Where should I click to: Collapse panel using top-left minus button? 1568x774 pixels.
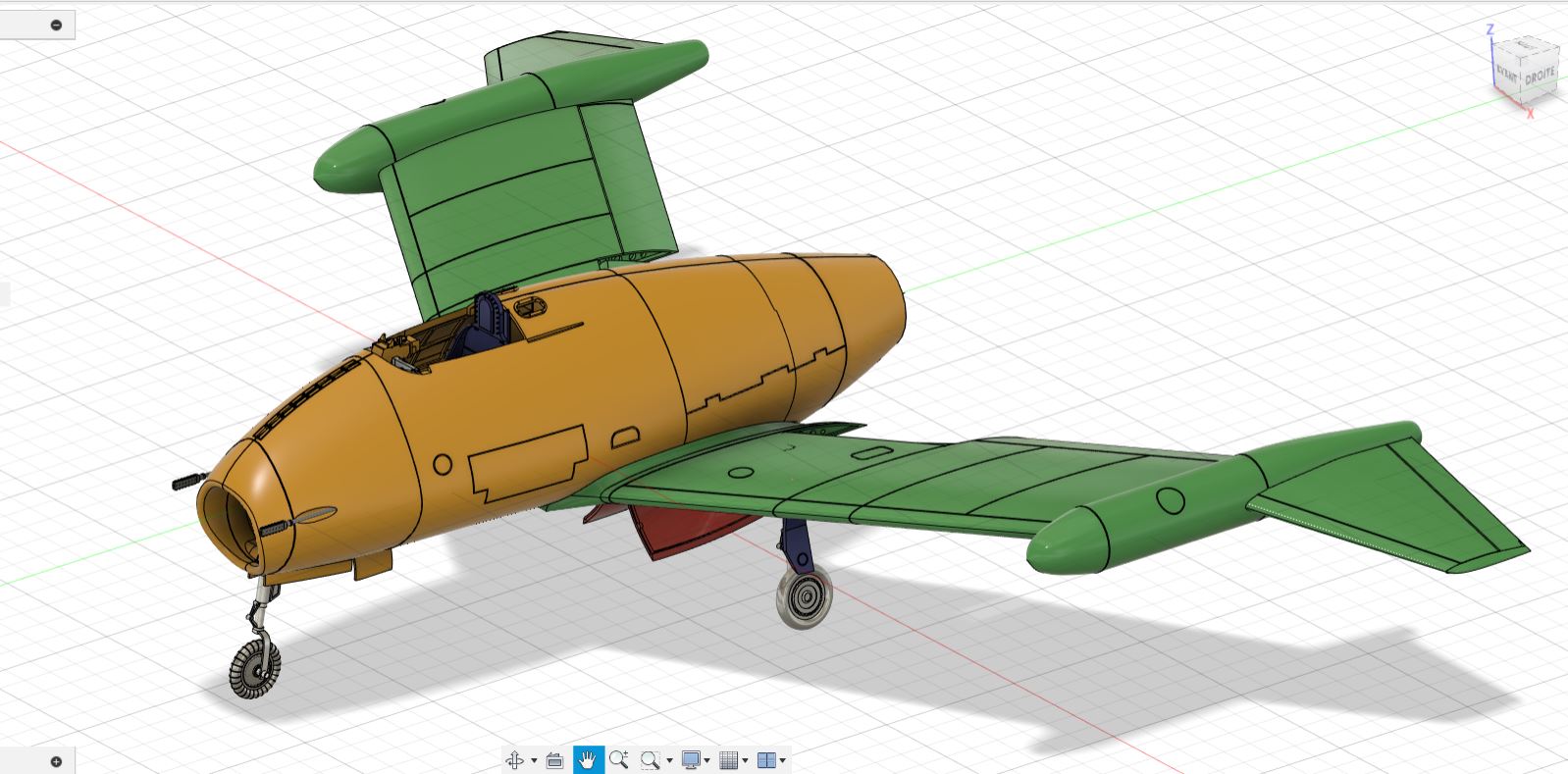(56, 26)
